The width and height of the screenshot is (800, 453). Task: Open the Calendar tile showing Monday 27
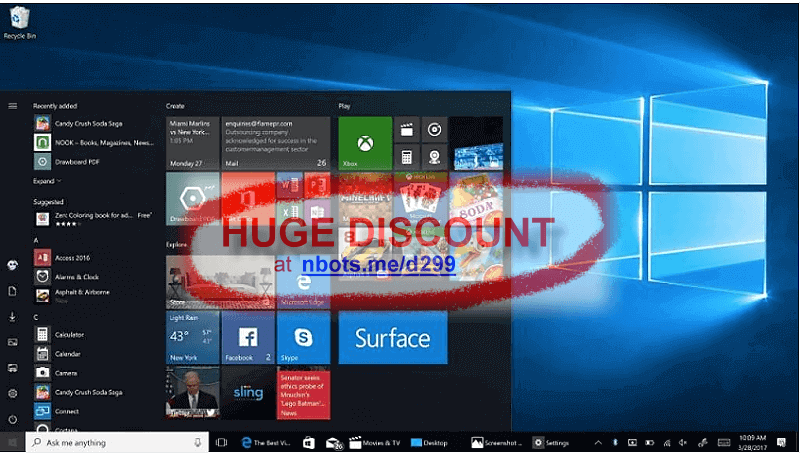(192, 143)
